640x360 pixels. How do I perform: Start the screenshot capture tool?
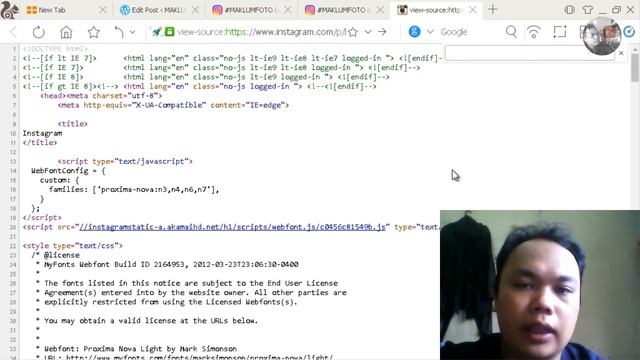[560, 32]
